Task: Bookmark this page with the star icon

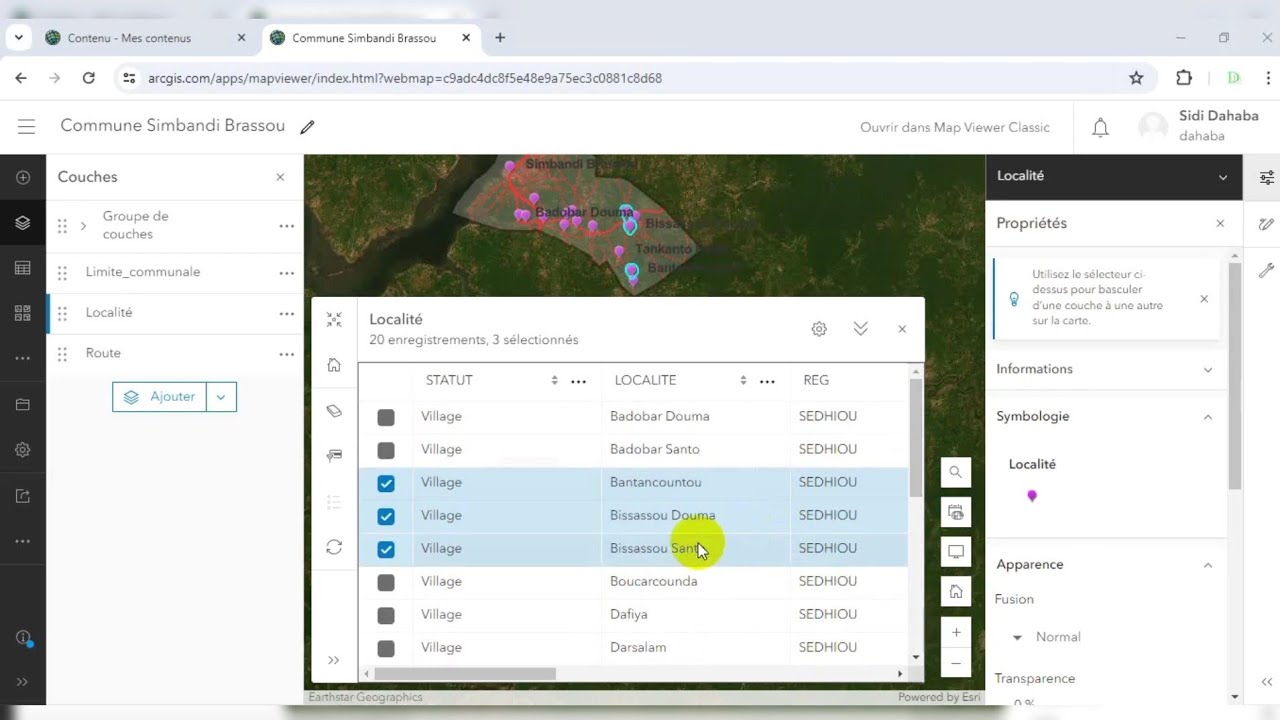Action: coord(1136,78)
